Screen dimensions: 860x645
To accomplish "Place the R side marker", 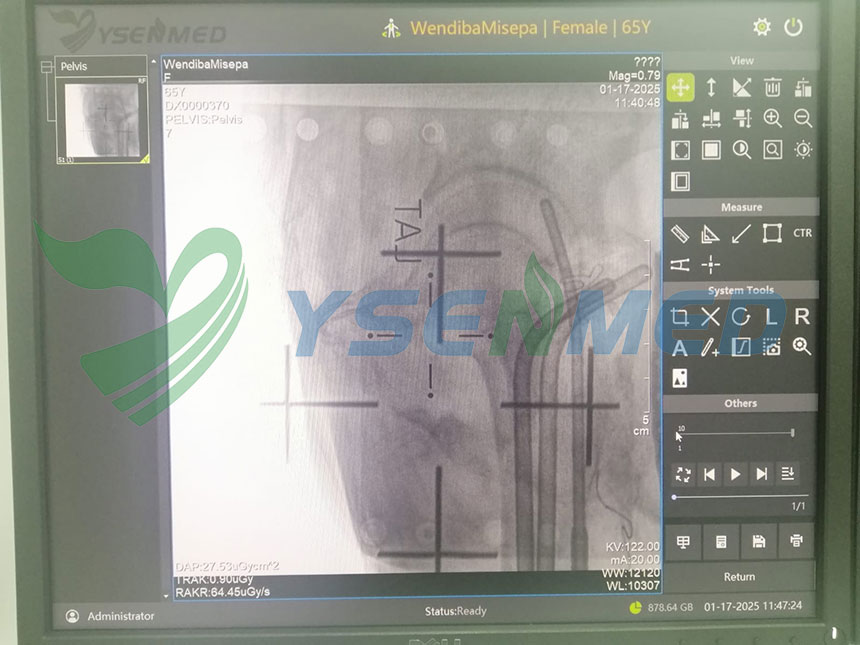I will [x=802, y=318].
